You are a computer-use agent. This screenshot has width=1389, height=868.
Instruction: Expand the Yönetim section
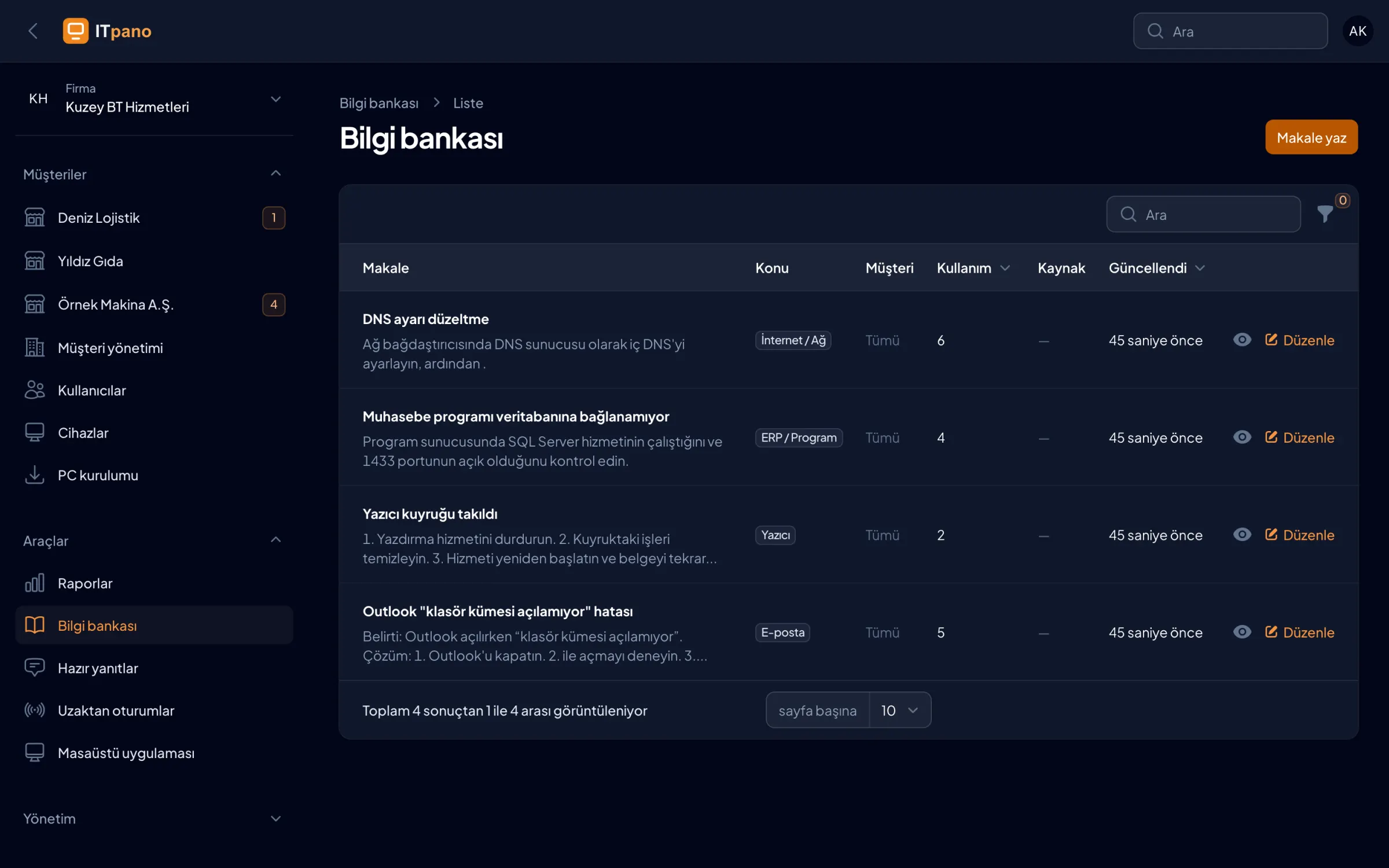point(275,818)
